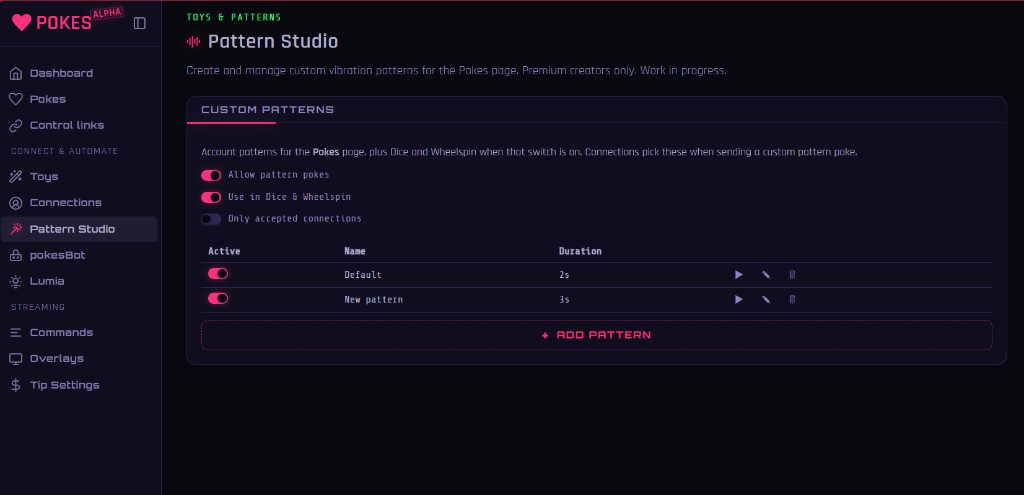The width and height of the screenshot is (1024, 495).
Task: Enable Only accepted connections switch
Action: click(211, 219)
